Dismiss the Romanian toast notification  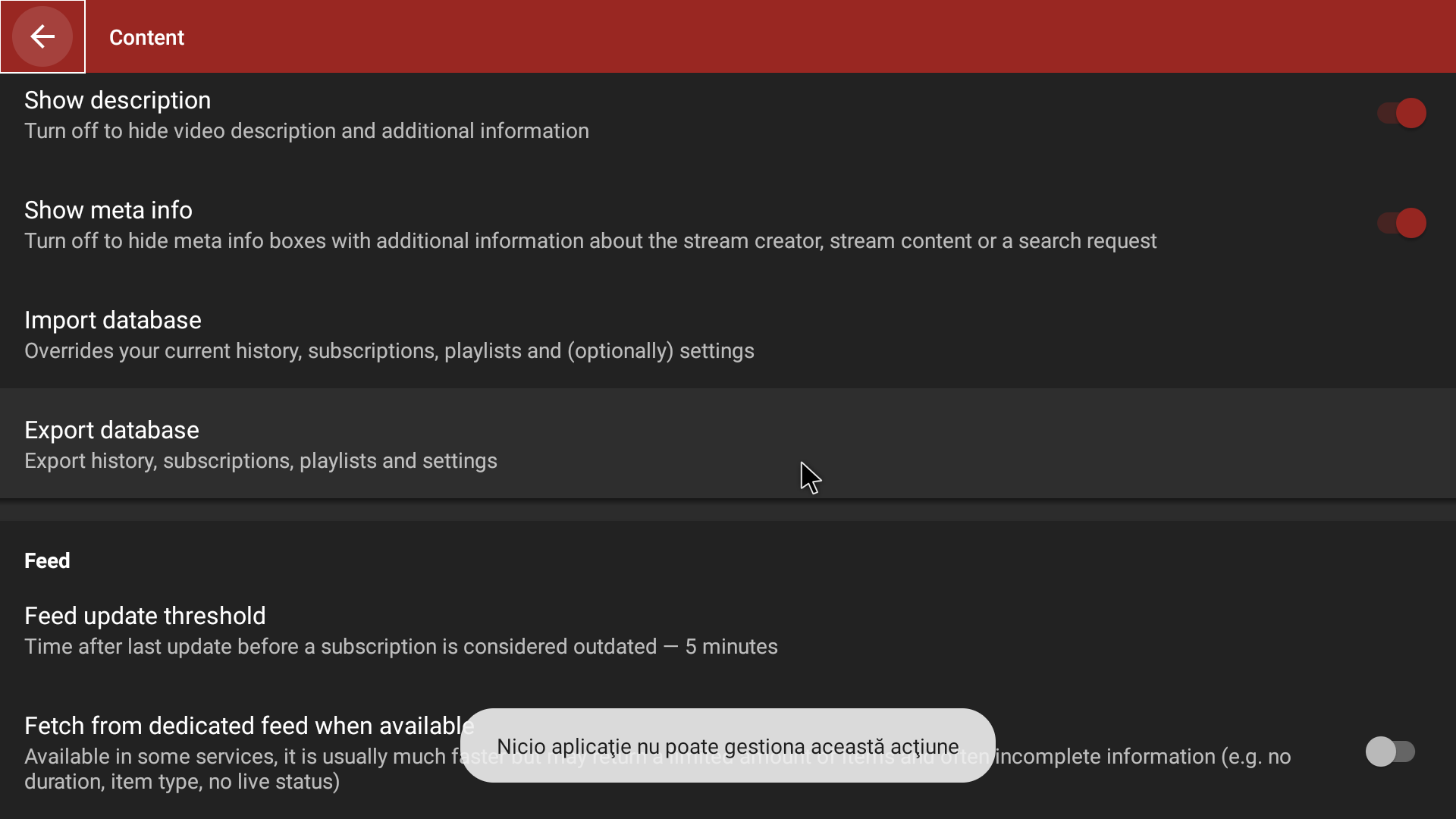coord(726,746)
